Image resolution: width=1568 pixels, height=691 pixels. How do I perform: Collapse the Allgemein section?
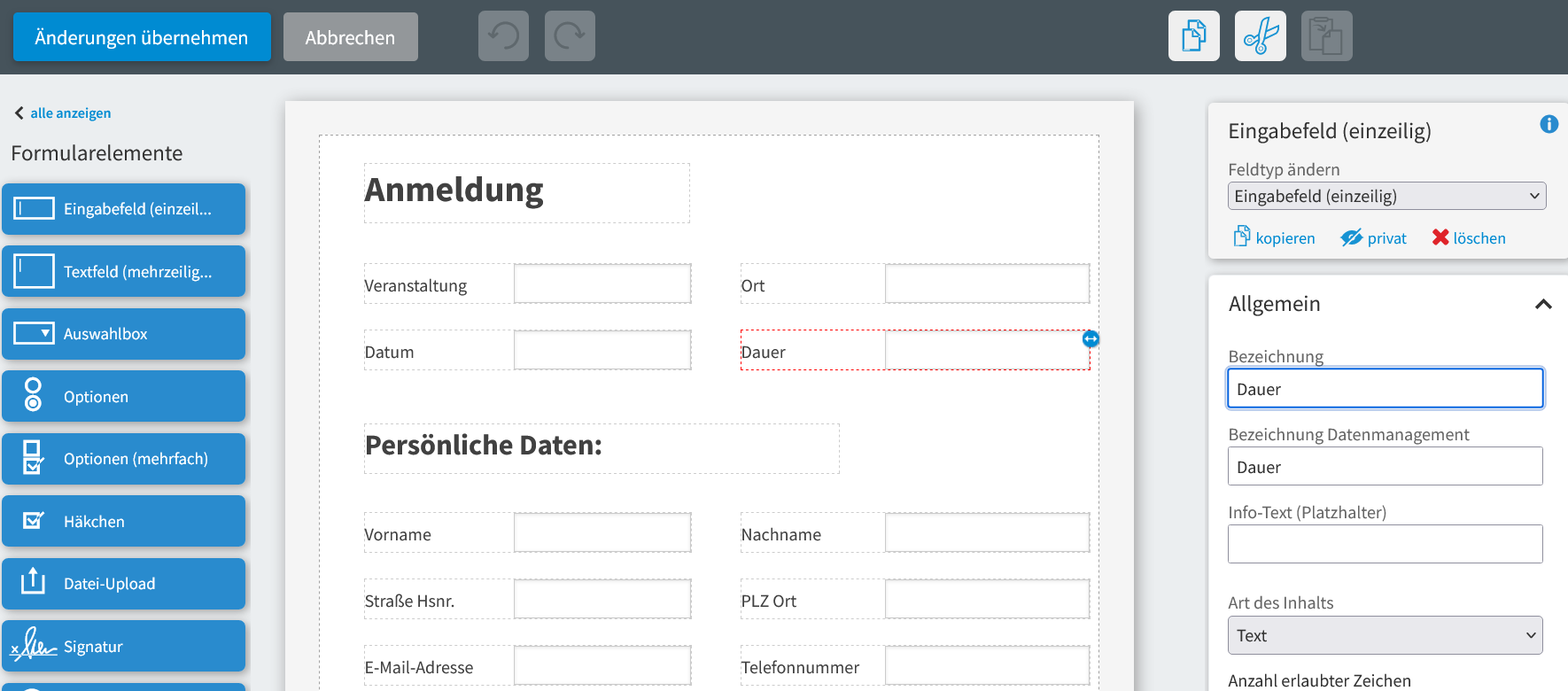(x=1543, y=304)
